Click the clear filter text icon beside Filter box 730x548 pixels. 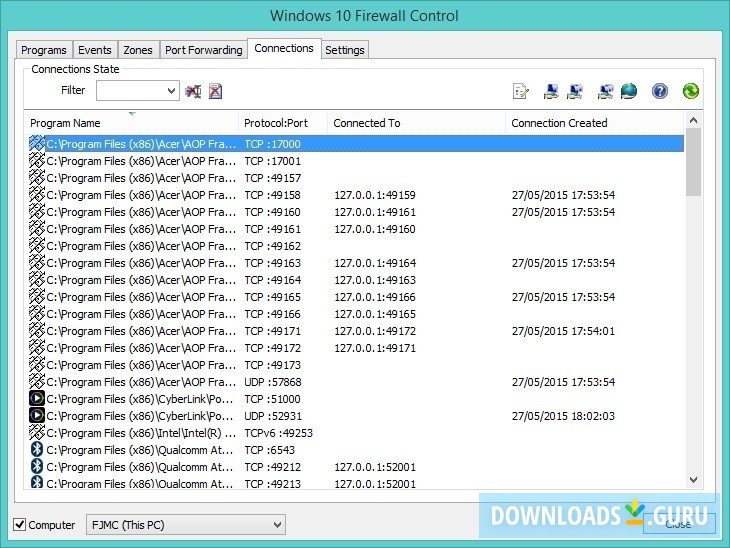(193, 91)
